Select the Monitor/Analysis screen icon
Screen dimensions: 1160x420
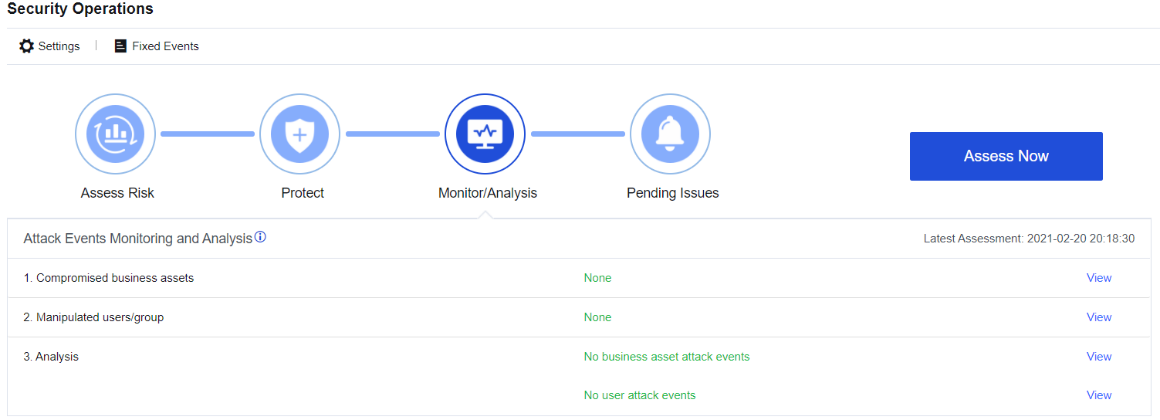pos(485,134)
